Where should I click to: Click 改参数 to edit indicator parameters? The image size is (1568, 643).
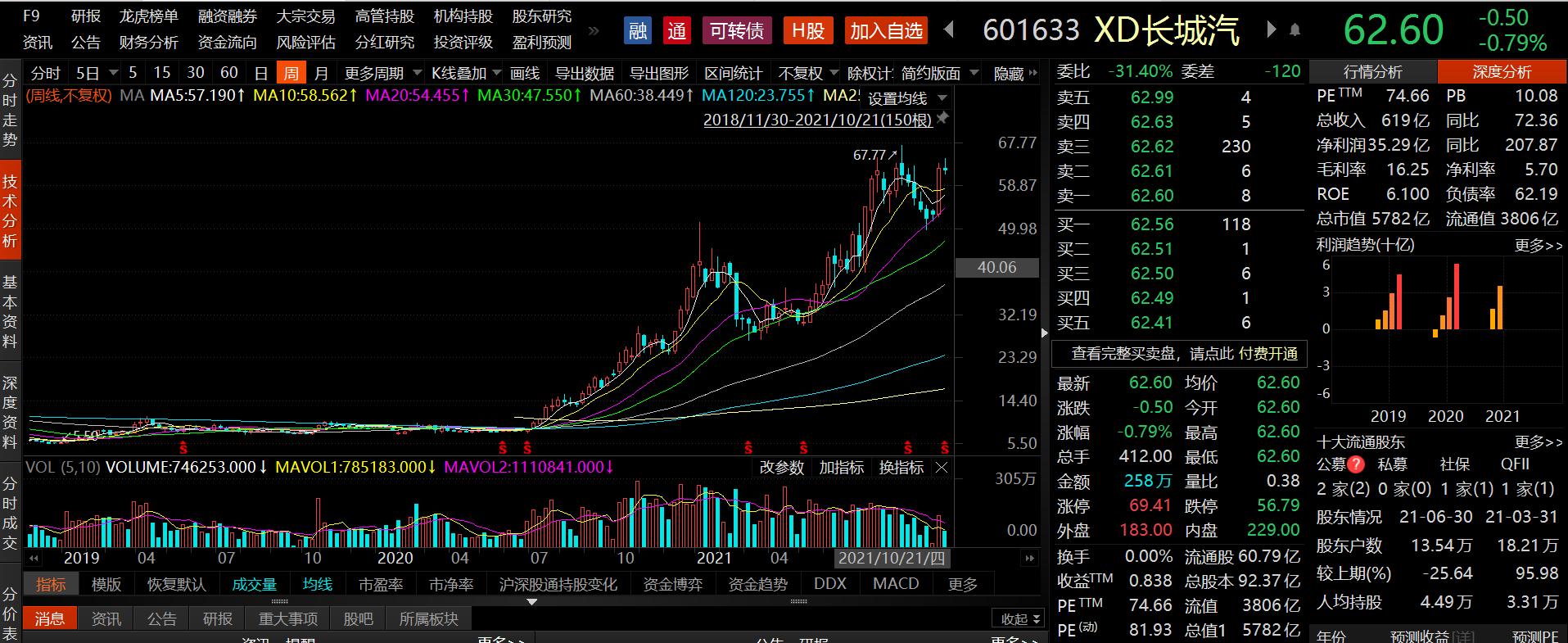(782, 468)
